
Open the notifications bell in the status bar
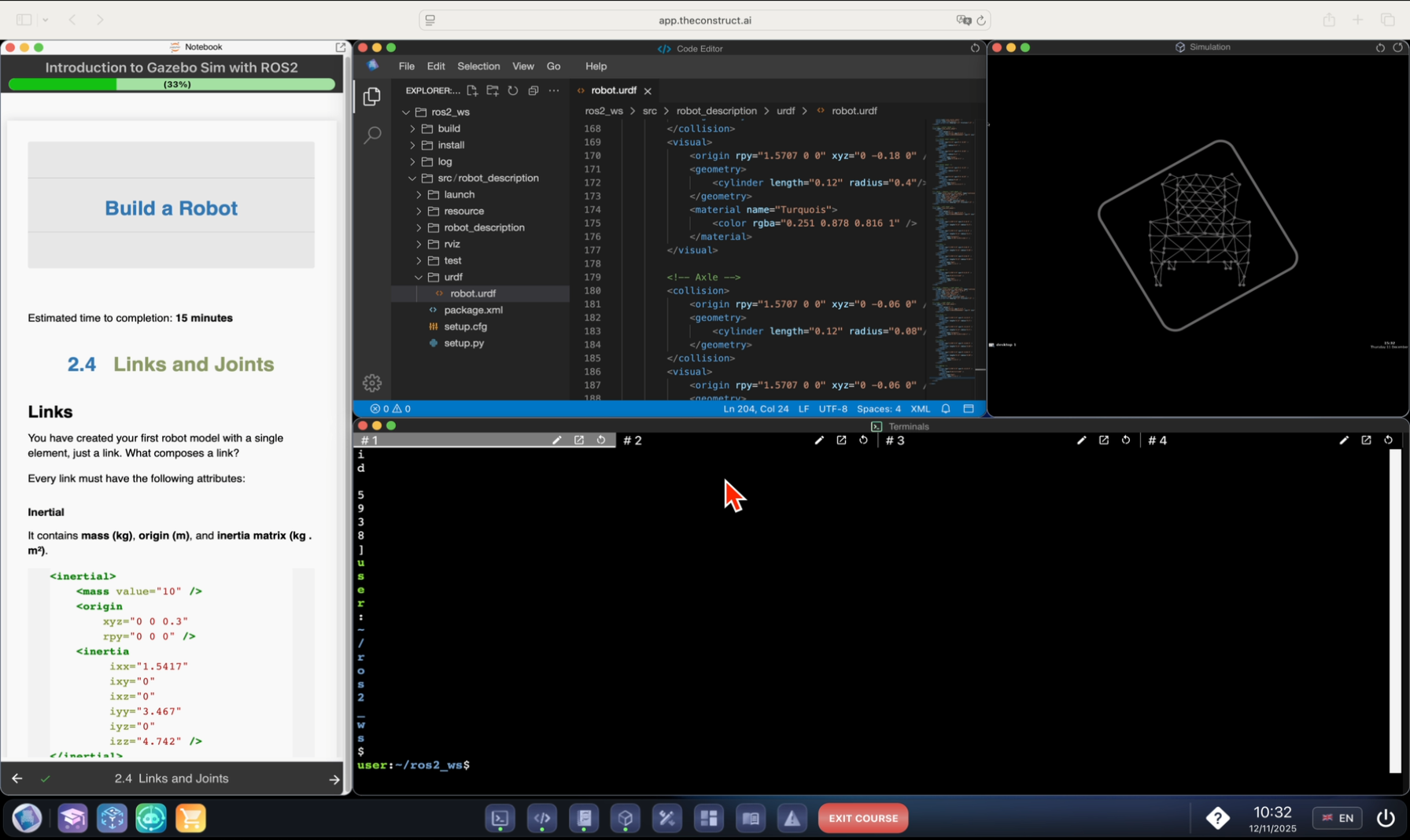(946, 409)
